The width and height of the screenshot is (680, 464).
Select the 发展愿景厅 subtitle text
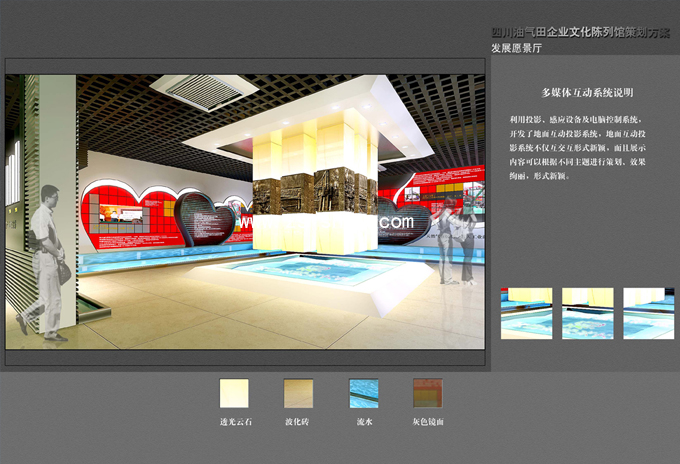click(516, 48)
